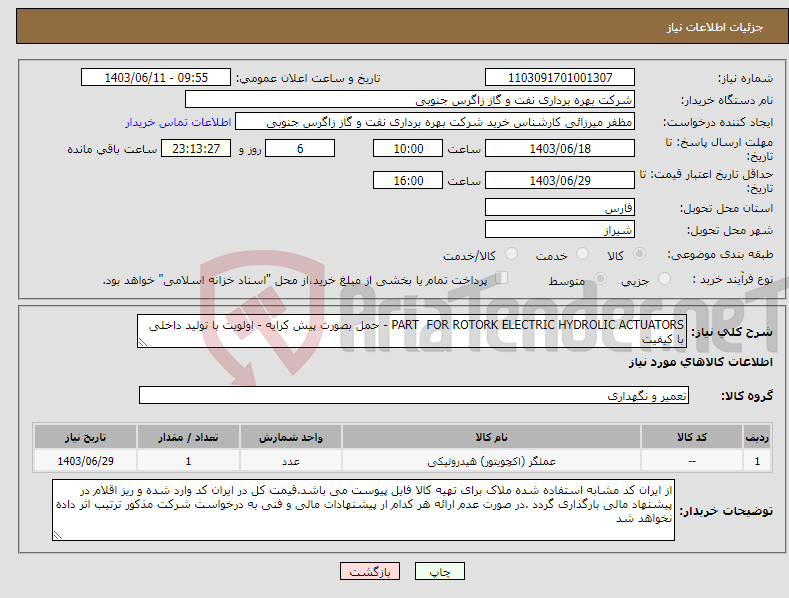This screenshot has height=598, width=789.
Task: Select the متوسط purchase type radio
Action: point(600,279)
